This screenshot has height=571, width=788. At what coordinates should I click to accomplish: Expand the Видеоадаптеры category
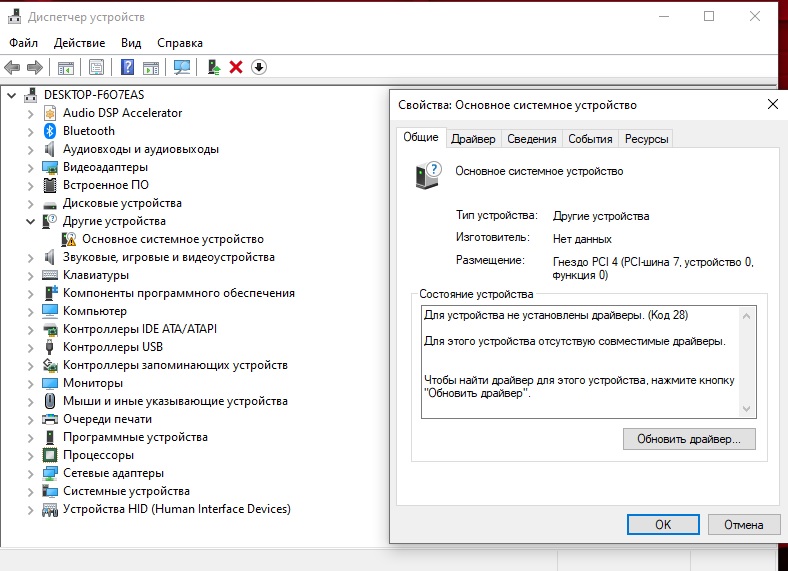coord(30,167)
